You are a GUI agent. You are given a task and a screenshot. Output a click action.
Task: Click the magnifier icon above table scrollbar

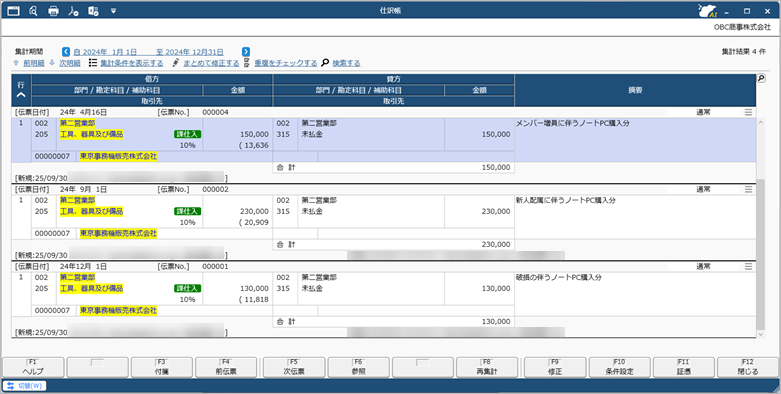tap(761, 78)
